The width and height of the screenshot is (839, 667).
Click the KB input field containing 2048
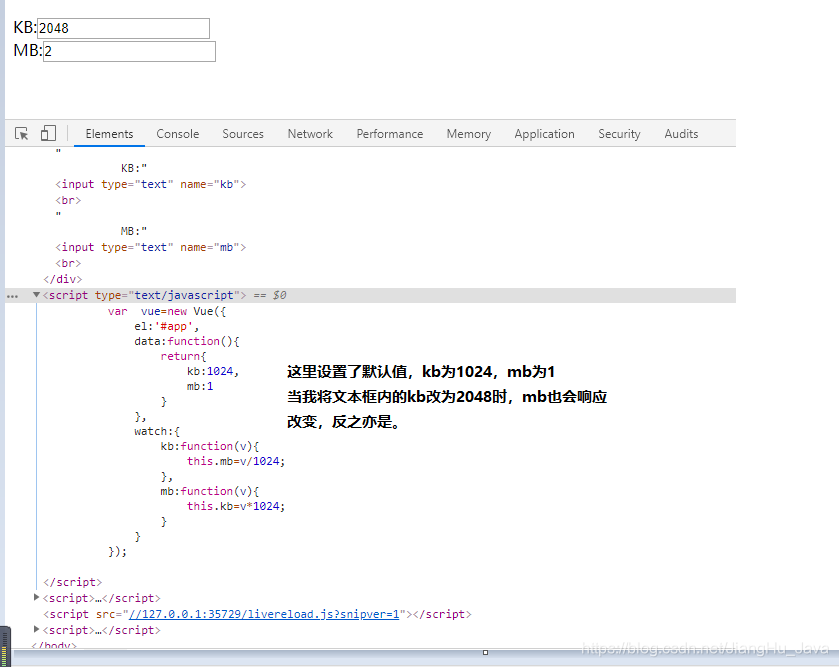124,28
